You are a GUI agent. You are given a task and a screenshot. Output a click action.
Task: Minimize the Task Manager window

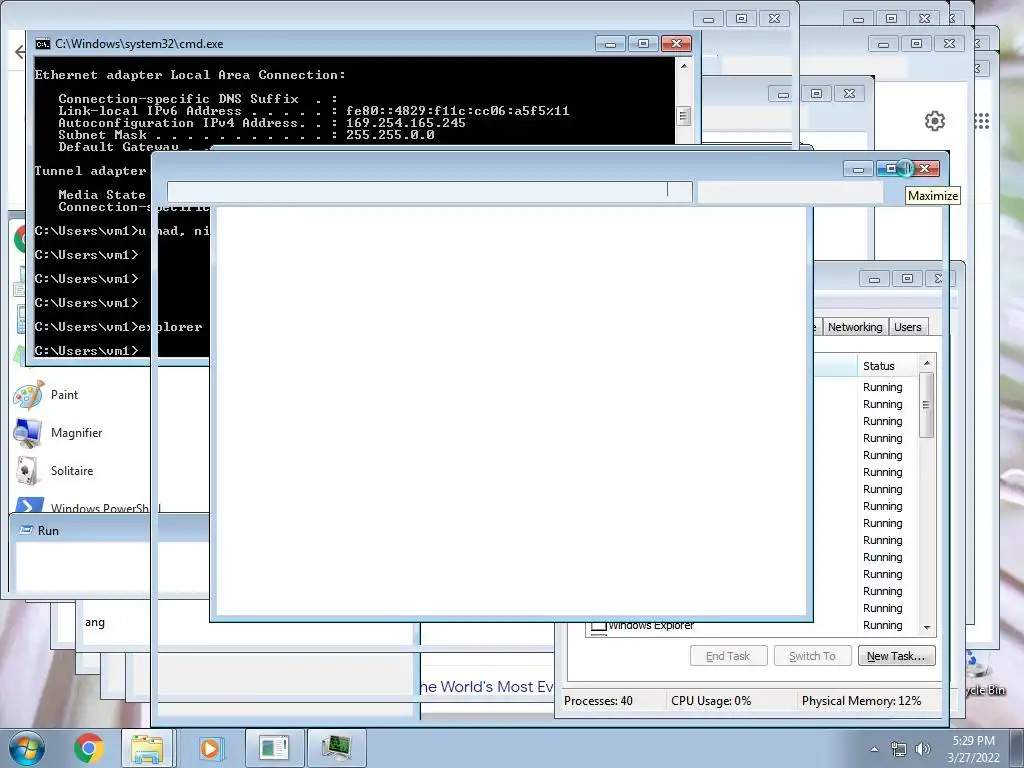click(x=874, y=279)
